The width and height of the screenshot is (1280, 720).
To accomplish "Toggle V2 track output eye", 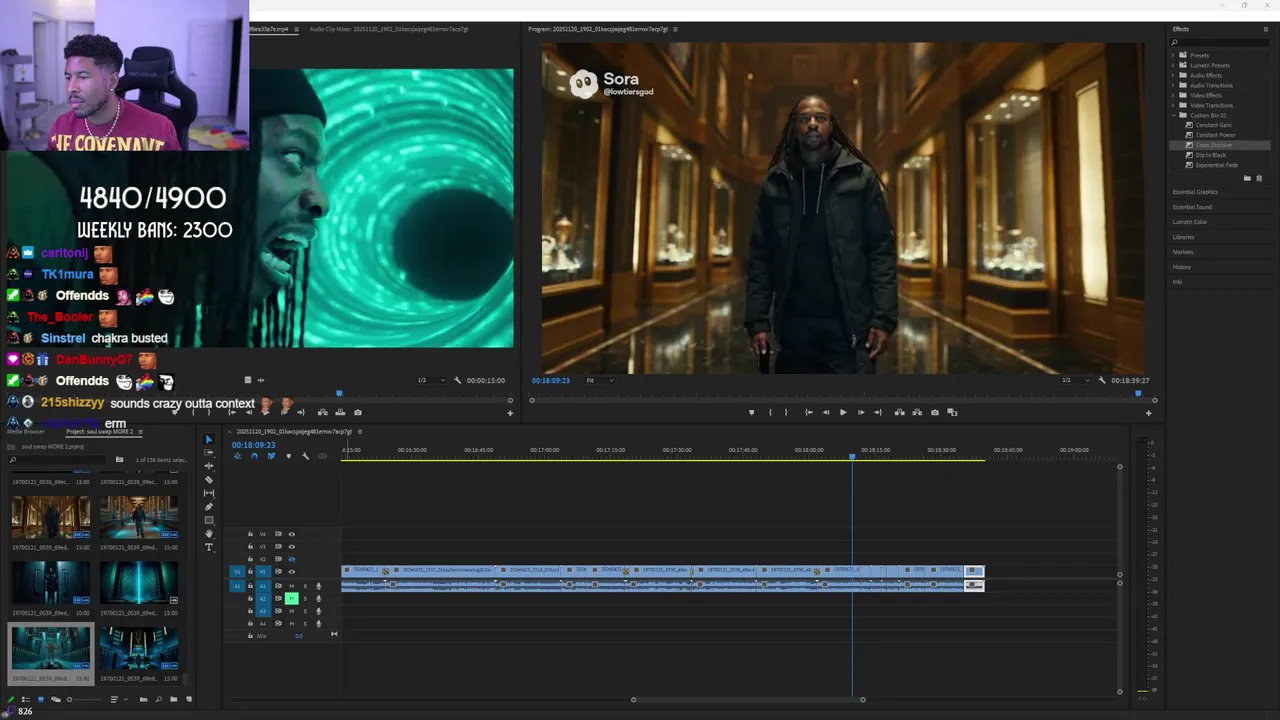I will (x=291, y=559).
